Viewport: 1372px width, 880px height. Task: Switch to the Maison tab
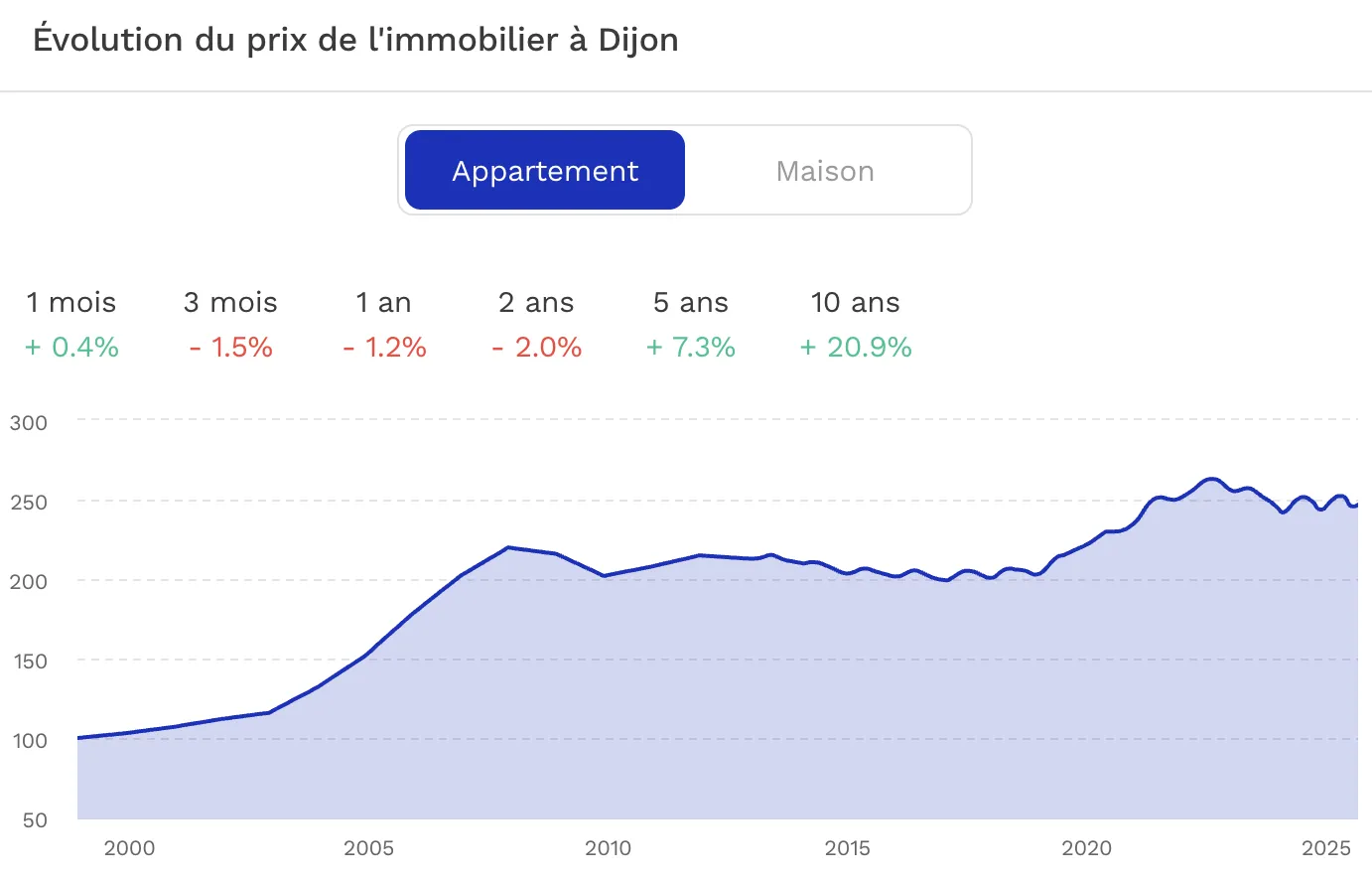[x=825, y=170]
